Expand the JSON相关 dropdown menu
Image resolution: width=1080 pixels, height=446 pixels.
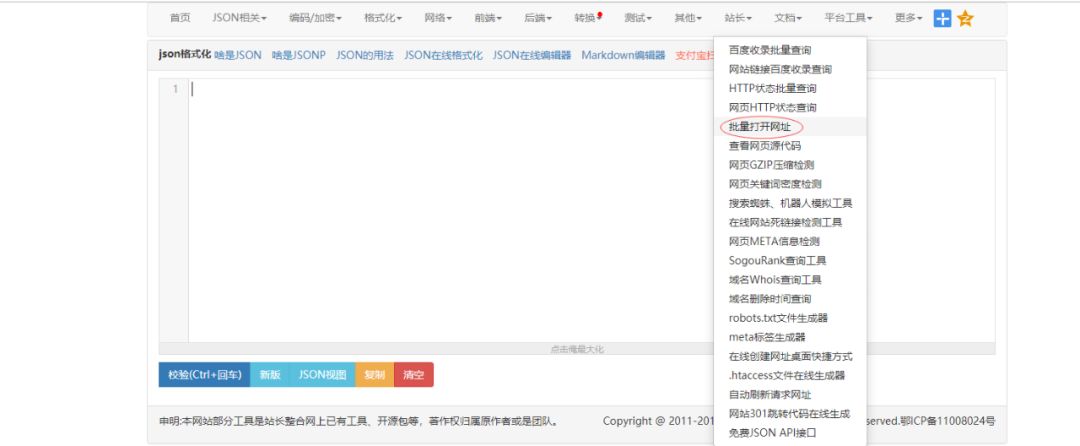pyautogui.click(x=239, y=19)
